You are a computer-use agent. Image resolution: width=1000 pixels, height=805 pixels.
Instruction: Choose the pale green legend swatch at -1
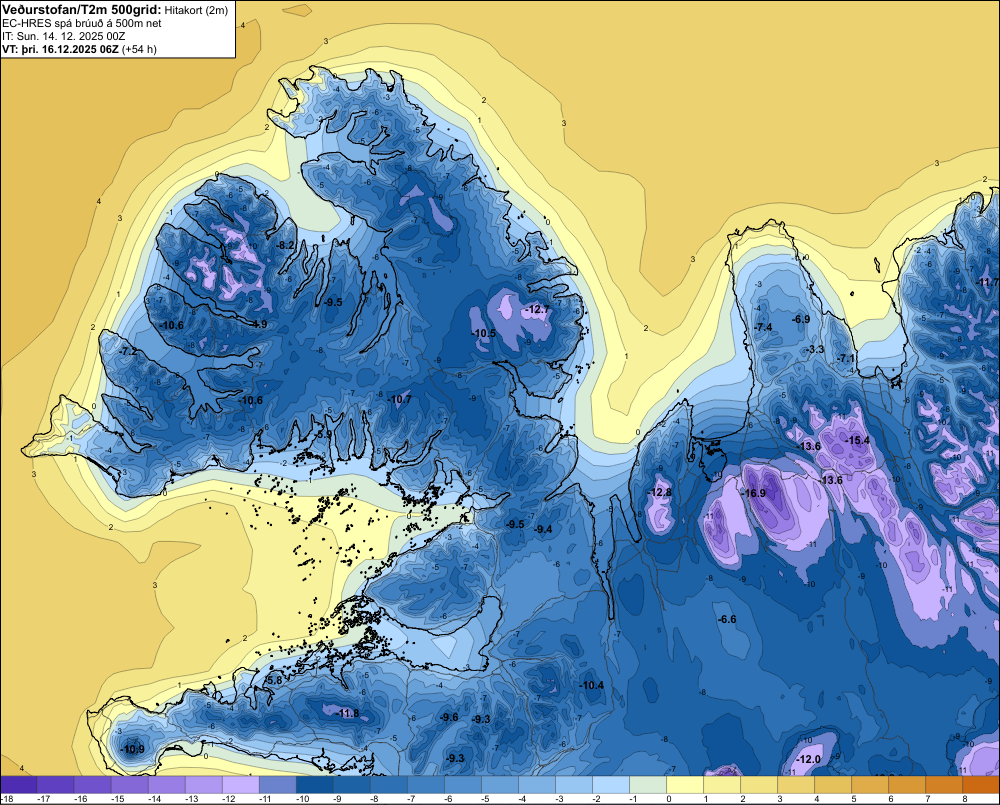648,784
